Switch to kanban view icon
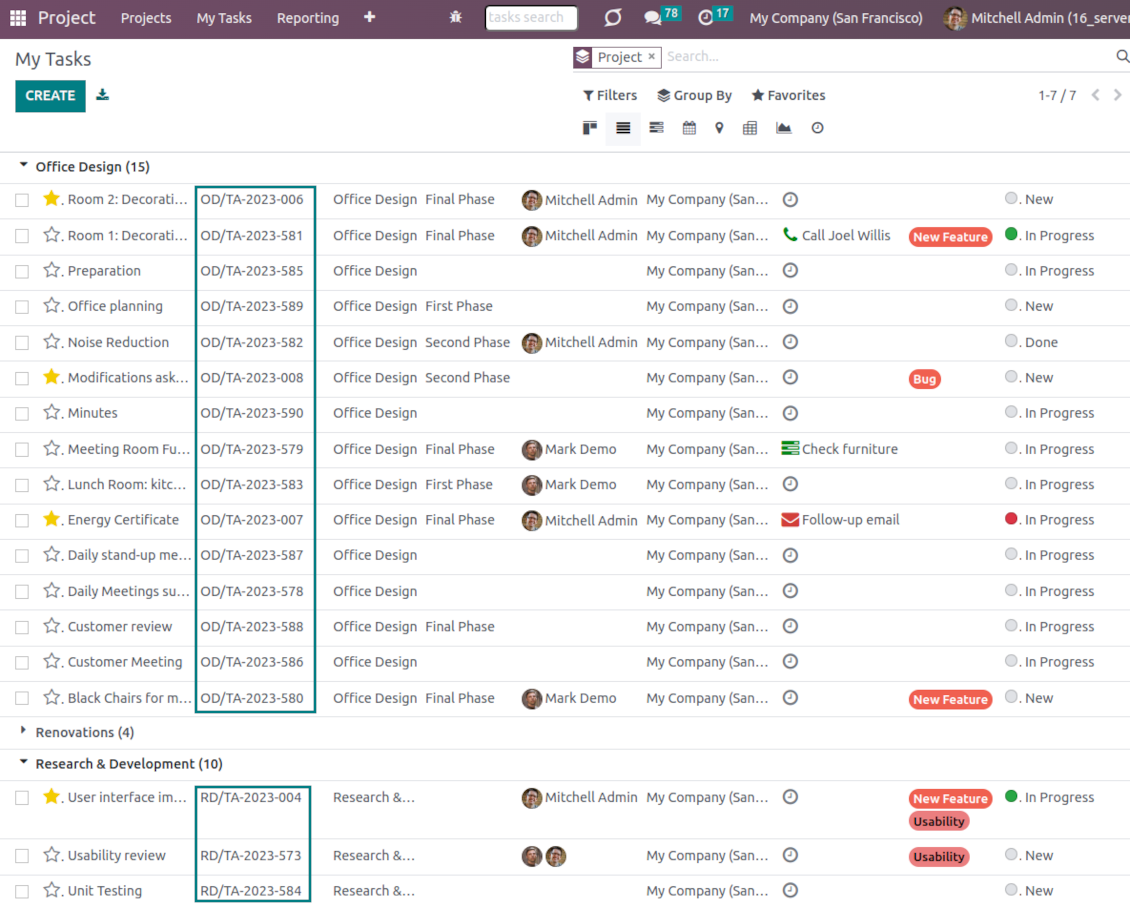Image resolution: width=1130 pixels, height=908 pixels. [x=590, y=128]
